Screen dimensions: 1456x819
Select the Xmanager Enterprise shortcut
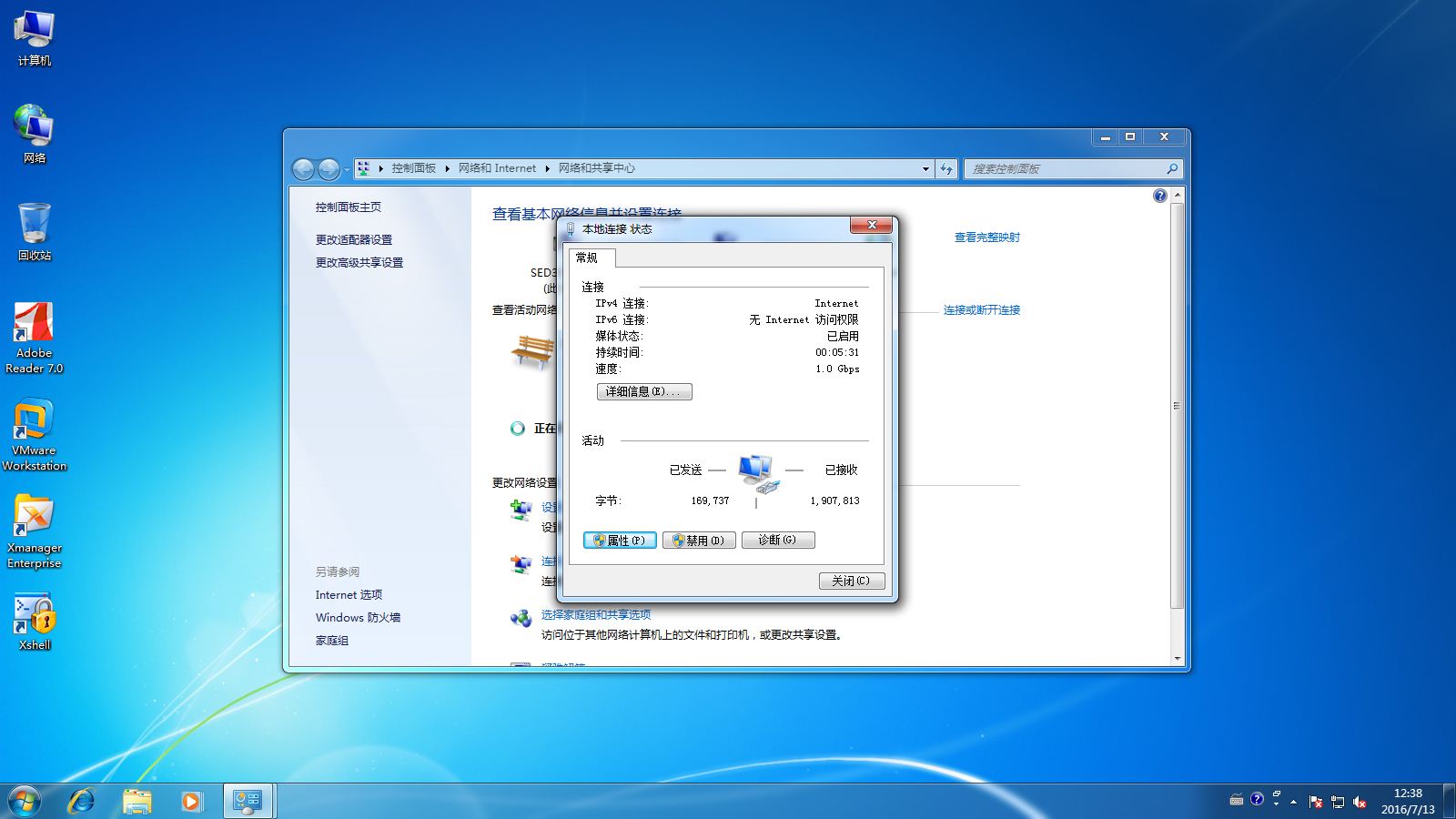click(34, 532)
